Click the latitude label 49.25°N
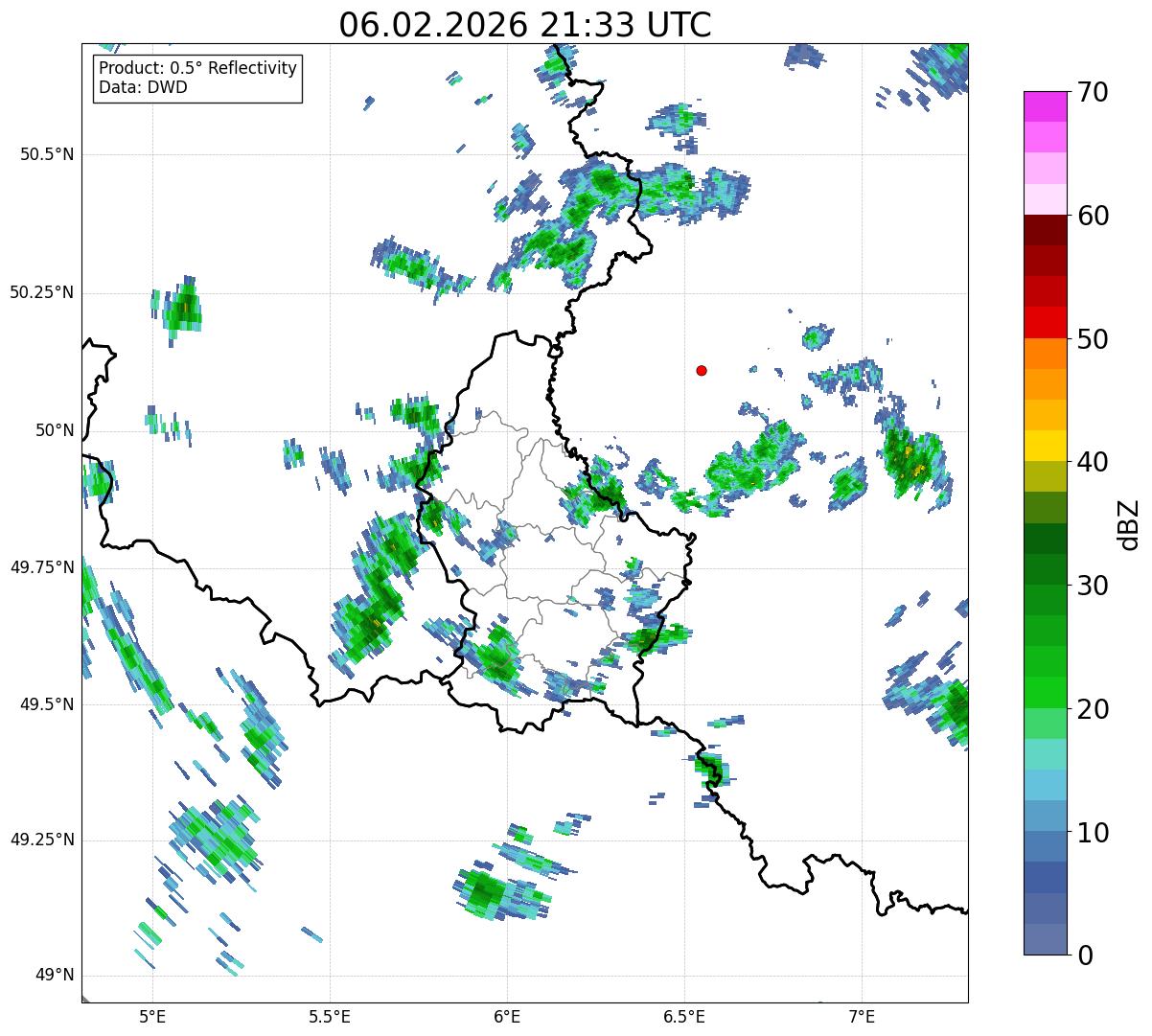The height and width of the screenshot is (1036, 1152). 42,840
